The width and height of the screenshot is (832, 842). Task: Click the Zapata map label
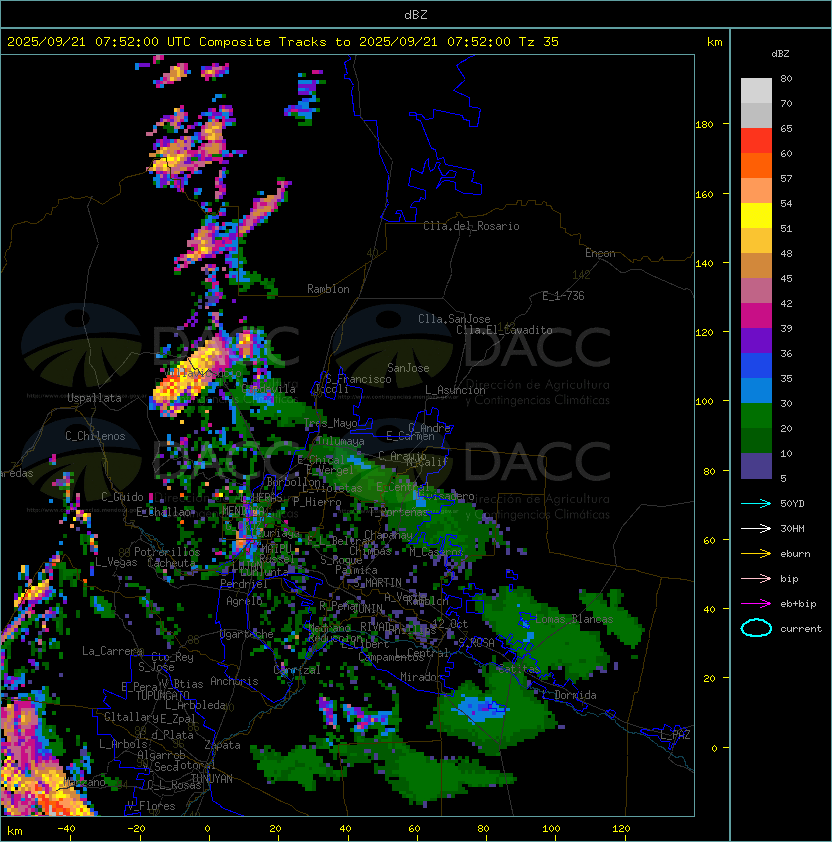coord(222,745)
